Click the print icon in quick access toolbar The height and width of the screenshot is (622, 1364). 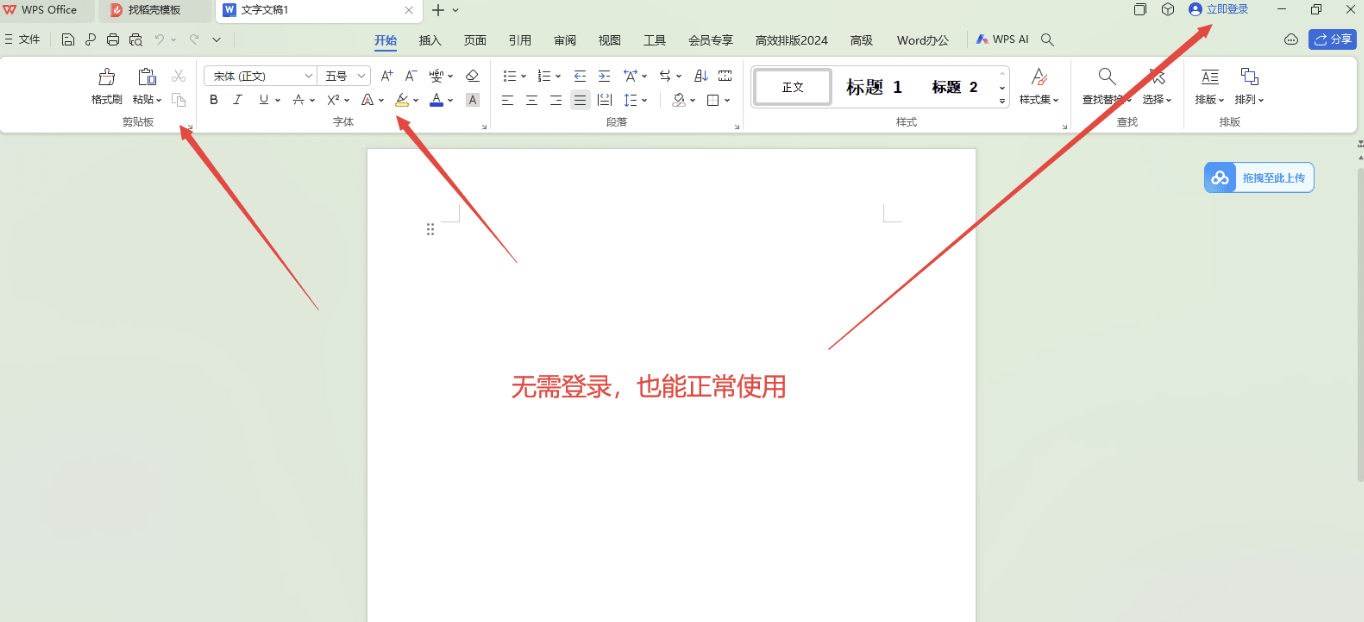click(x=113, y=40)
